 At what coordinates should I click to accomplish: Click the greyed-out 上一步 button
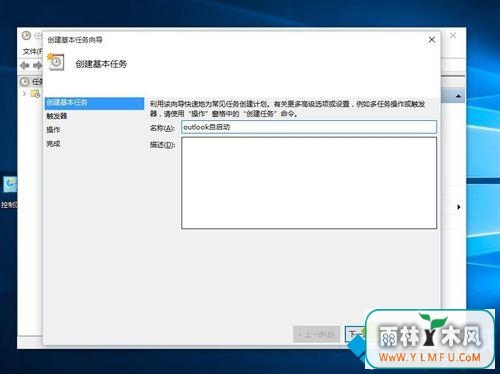316,334
